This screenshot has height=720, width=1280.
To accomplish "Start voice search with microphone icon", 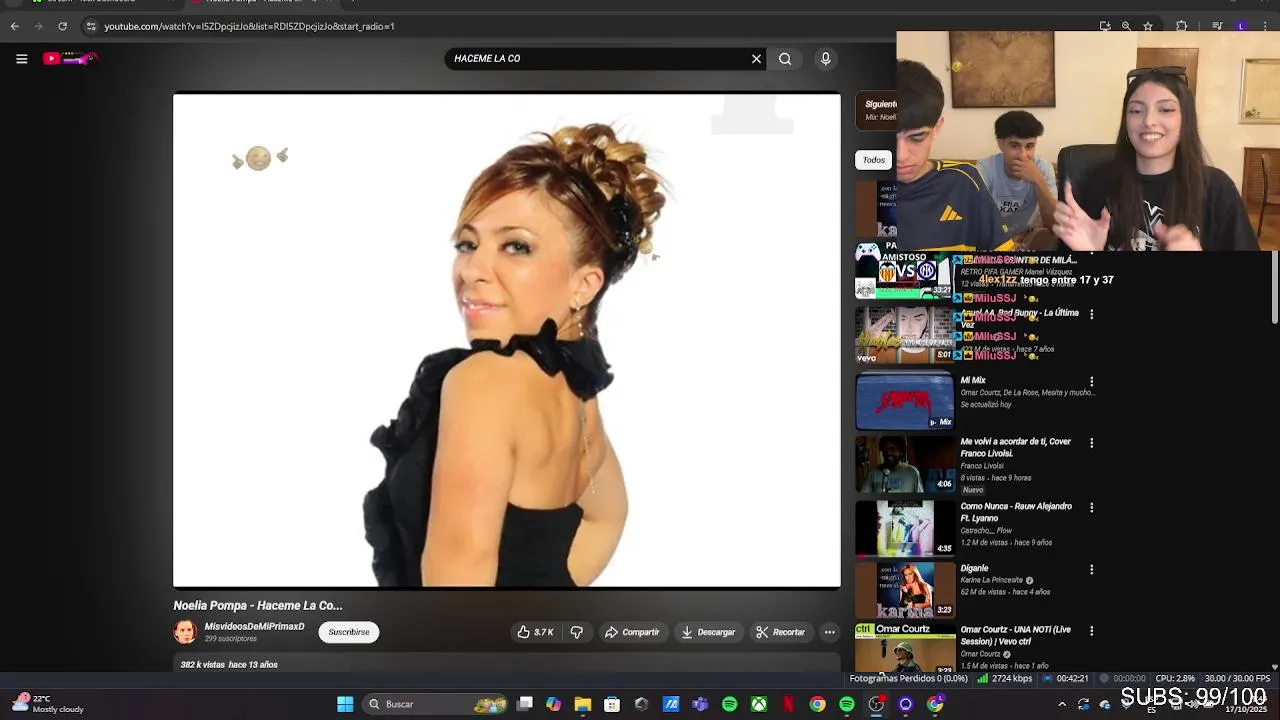I will point(825,59).
